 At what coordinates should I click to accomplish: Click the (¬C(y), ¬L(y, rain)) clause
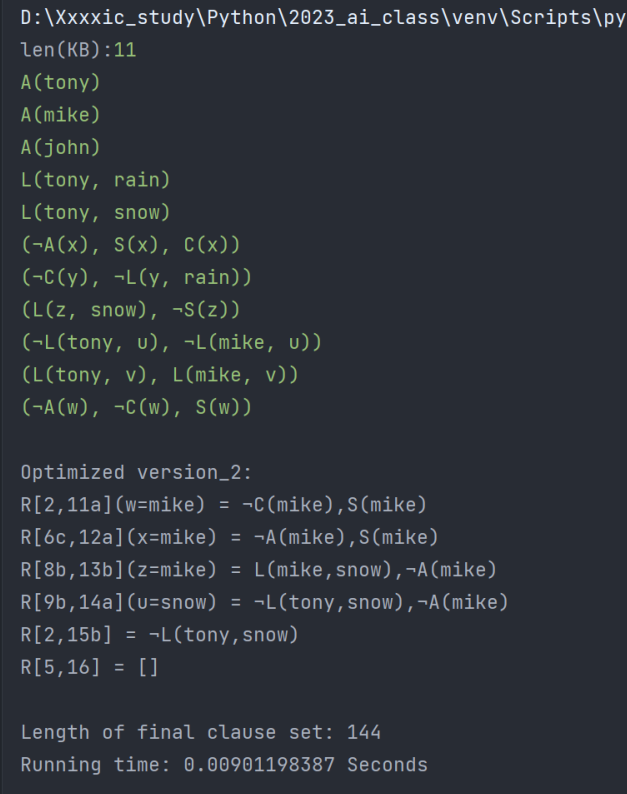(x=136, y=277)
